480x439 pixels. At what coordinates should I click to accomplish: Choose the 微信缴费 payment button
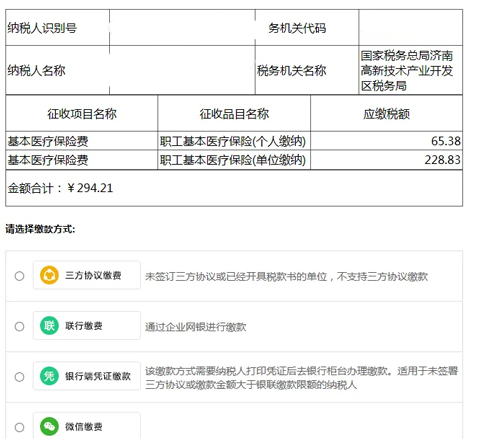[87, 426]
